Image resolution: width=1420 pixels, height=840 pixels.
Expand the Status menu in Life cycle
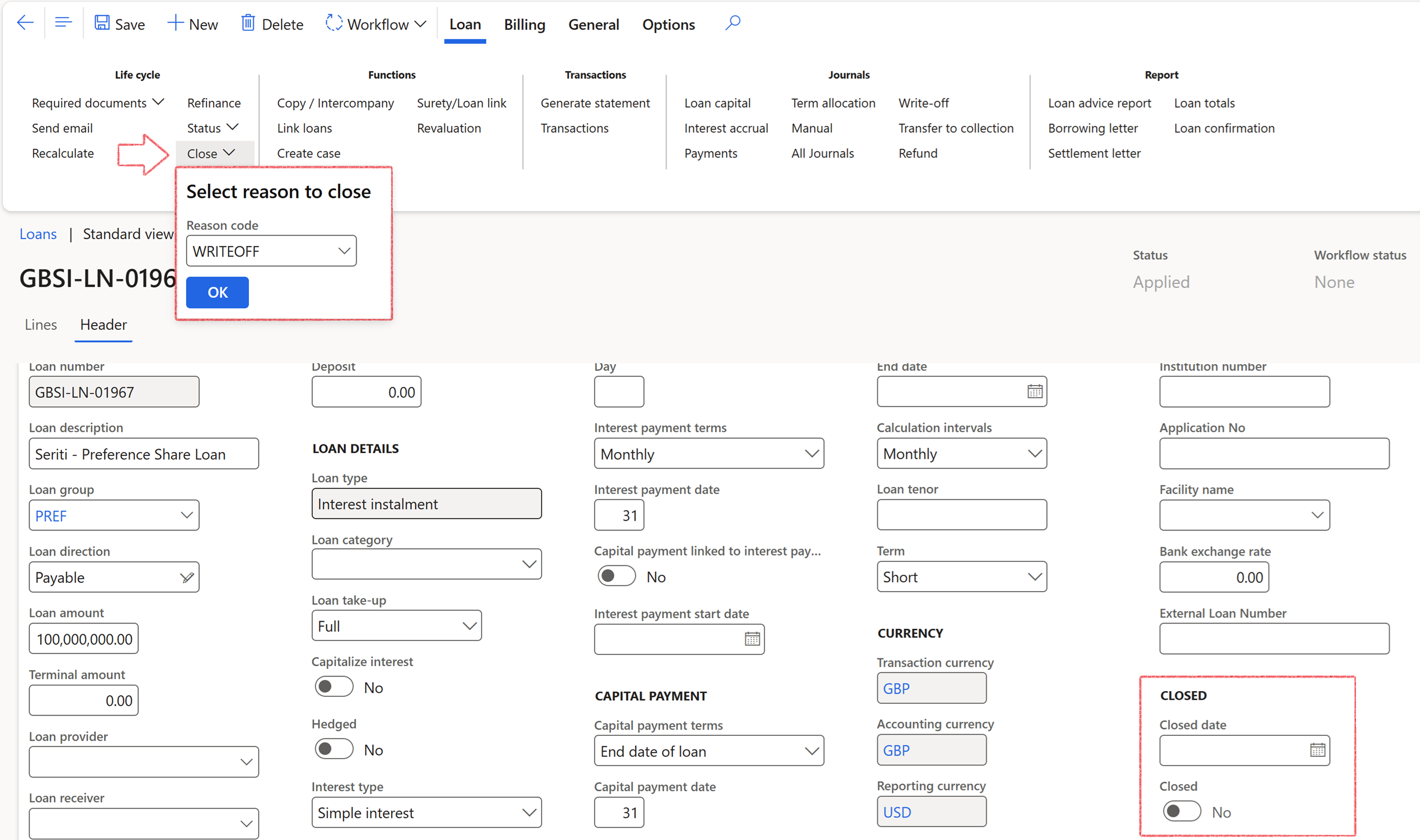213,127
